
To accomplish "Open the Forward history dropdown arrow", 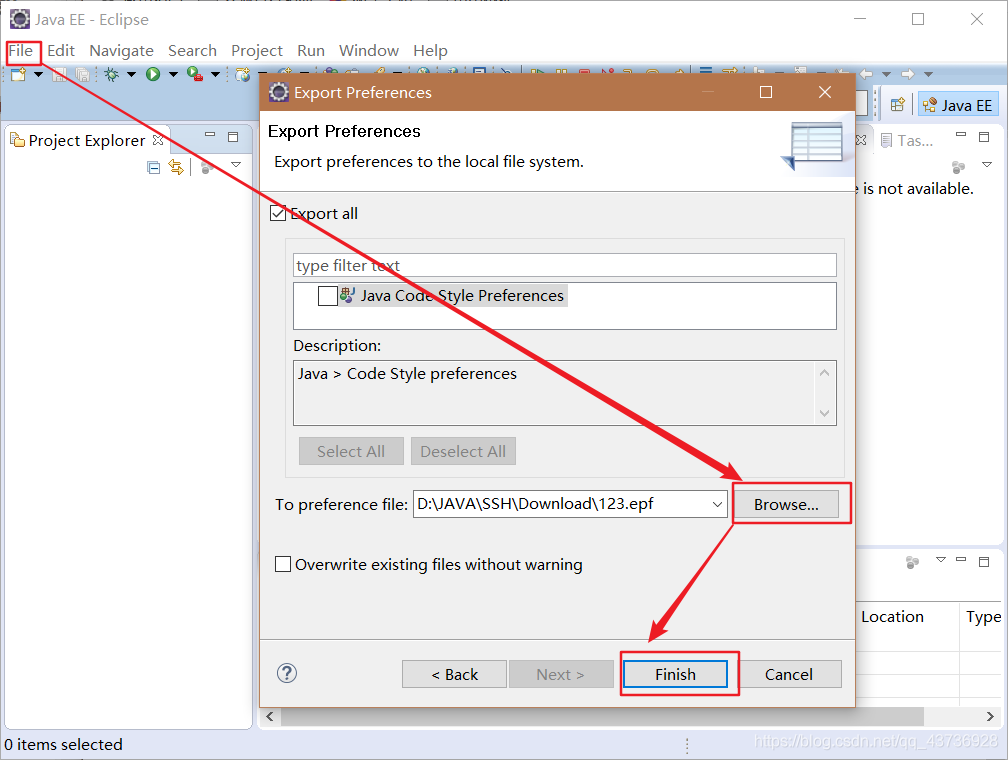I will click(x=928, y=75).
